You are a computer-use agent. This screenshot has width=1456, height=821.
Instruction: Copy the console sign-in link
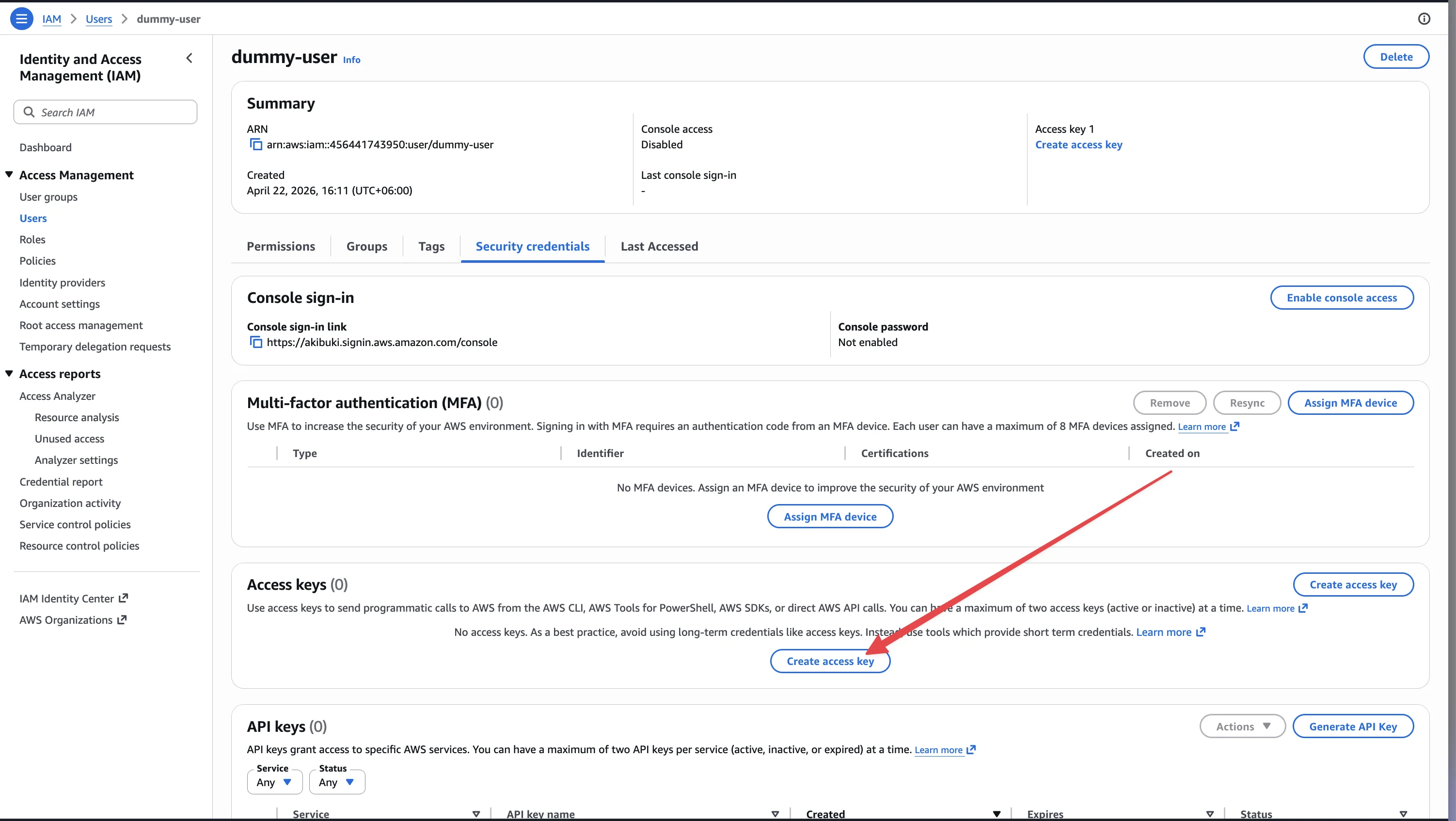255,343
